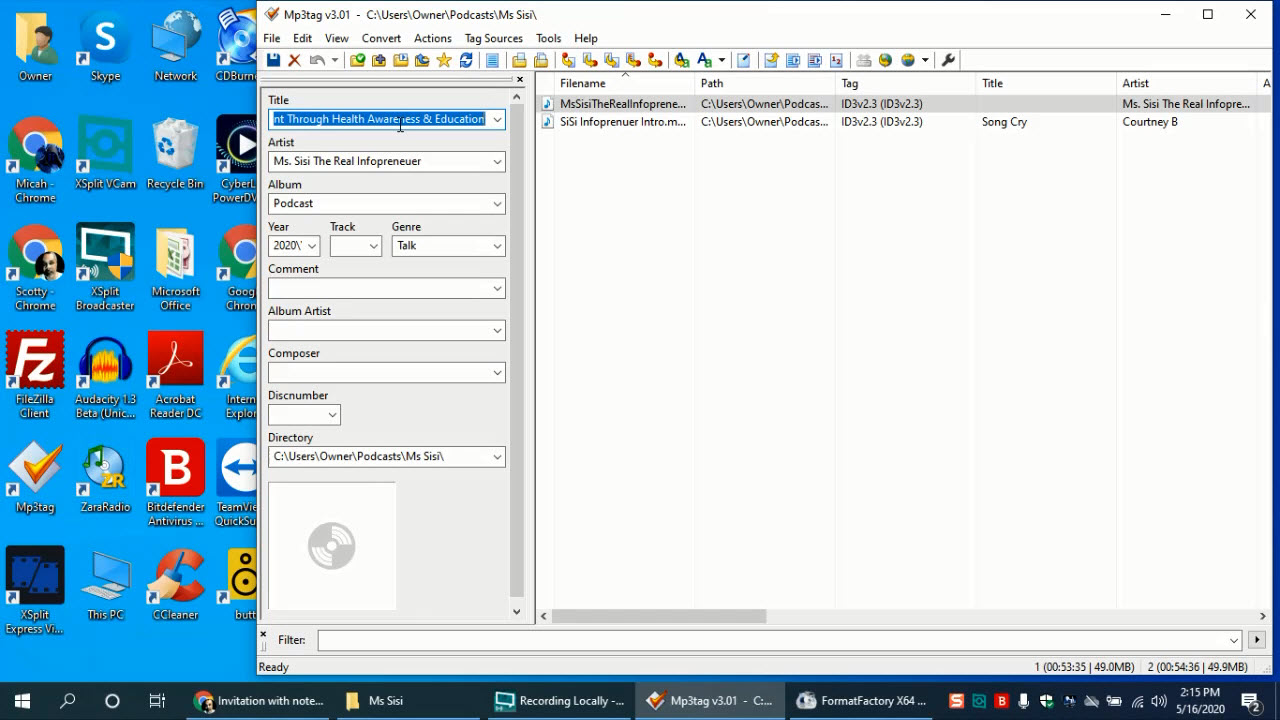Open the Album dropdown list
This screenshot has height=720, width=1280.
tap(497, 203)
